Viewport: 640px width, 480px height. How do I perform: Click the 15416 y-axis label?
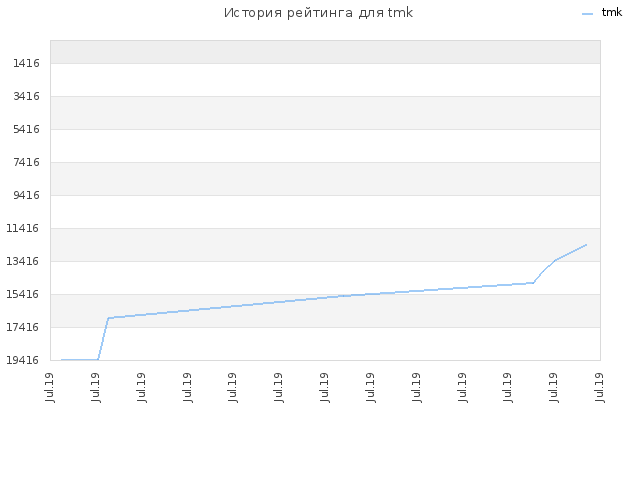[x=23, y=294]
